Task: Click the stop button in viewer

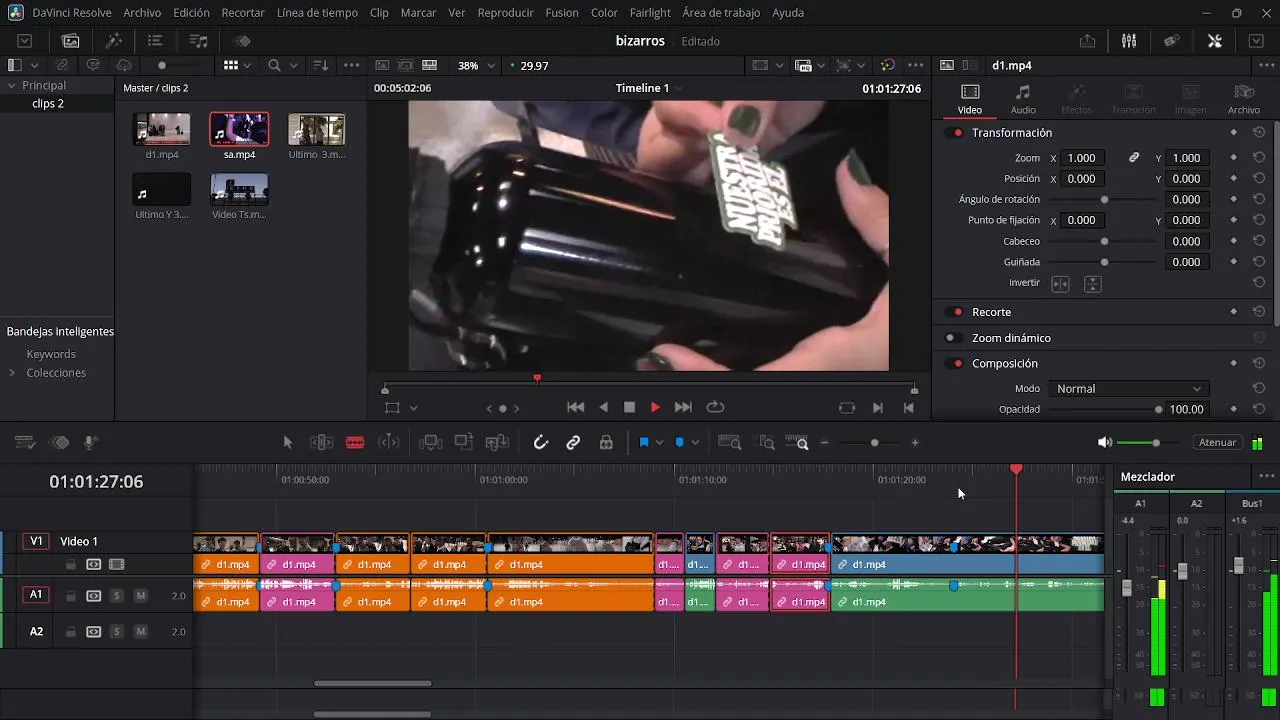Action: (630, 407)
